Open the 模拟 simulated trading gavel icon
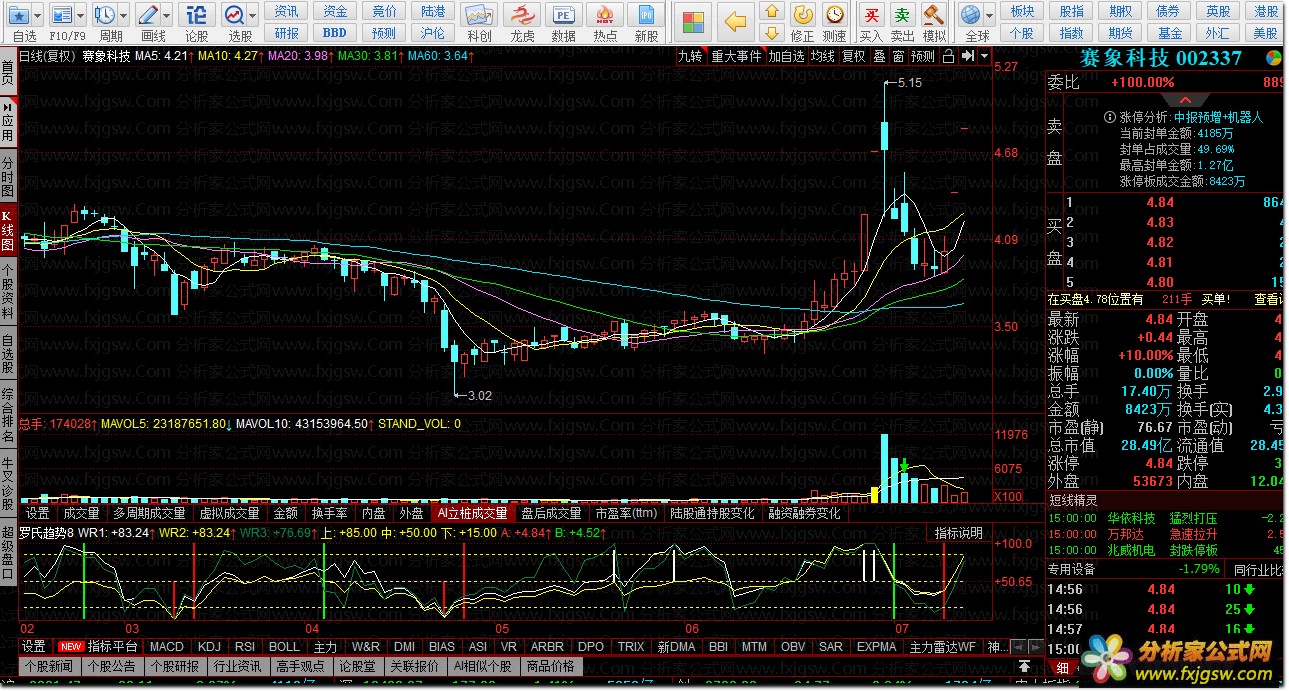The width and height of the screenshot is (1289, 691). pyautogui.click(x=934, y=15)
